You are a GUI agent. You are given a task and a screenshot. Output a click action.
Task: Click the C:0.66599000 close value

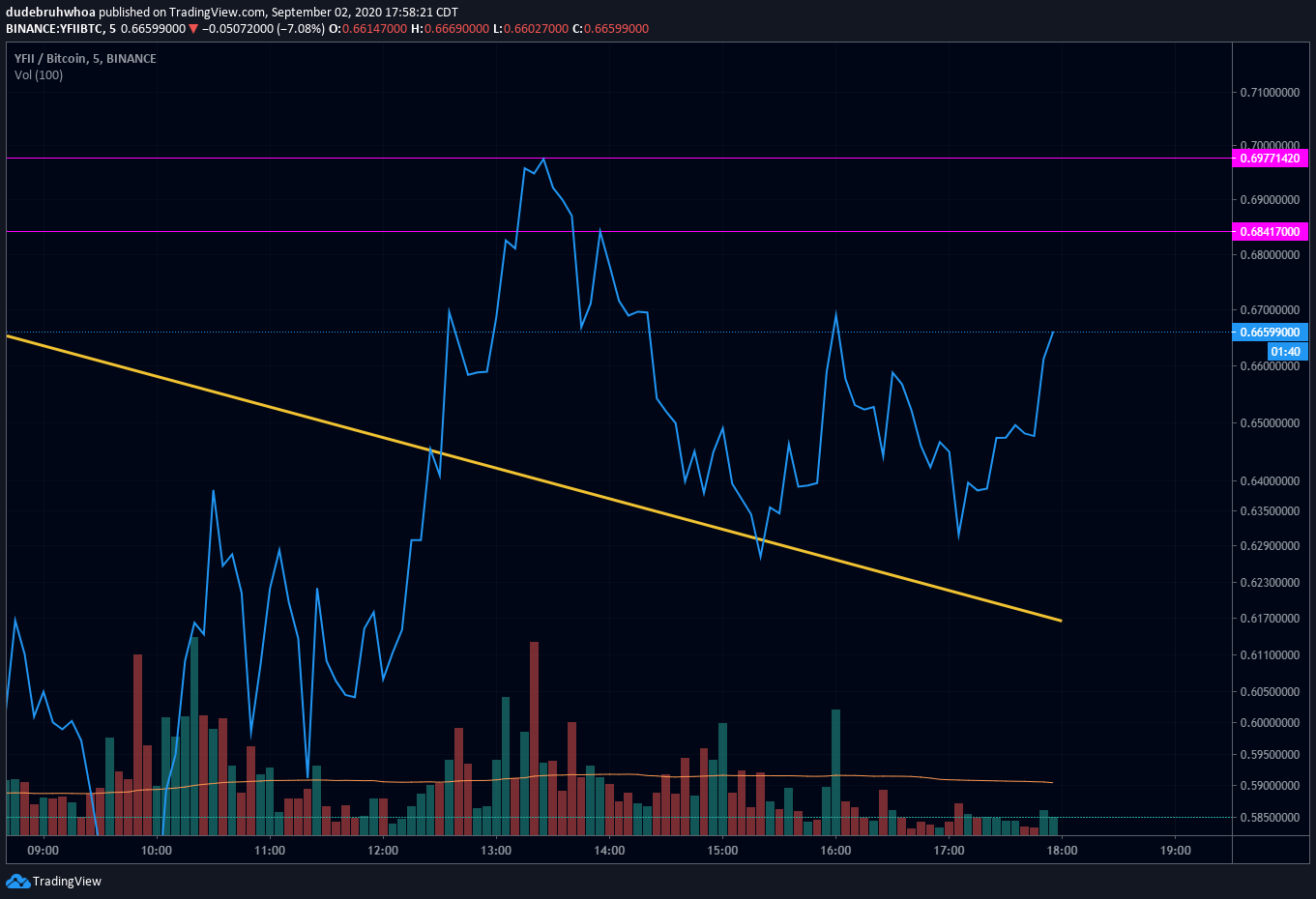pos(611,29)
